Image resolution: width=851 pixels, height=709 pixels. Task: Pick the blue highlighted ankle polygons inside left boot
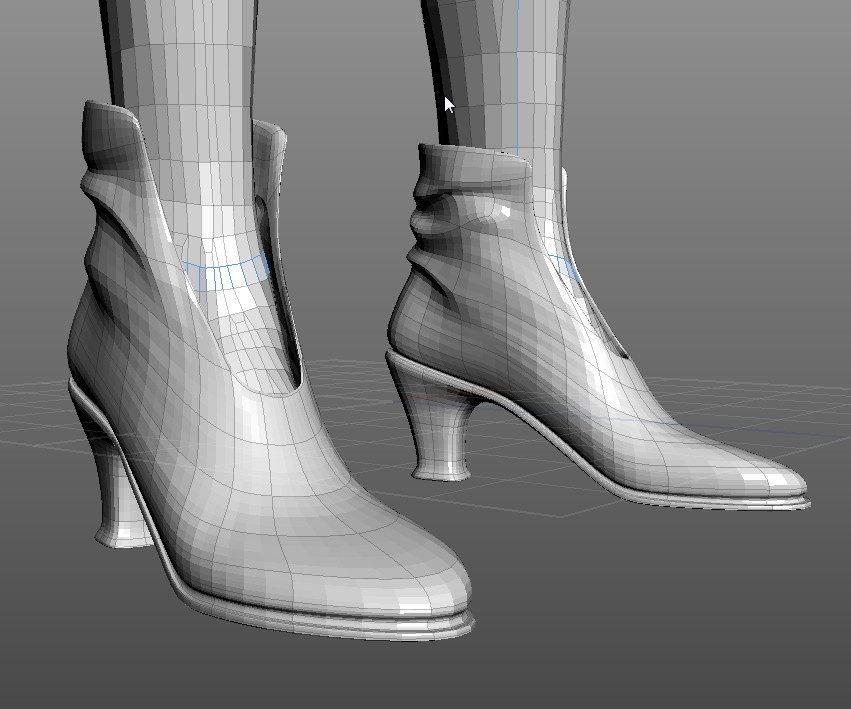[227, 276]
